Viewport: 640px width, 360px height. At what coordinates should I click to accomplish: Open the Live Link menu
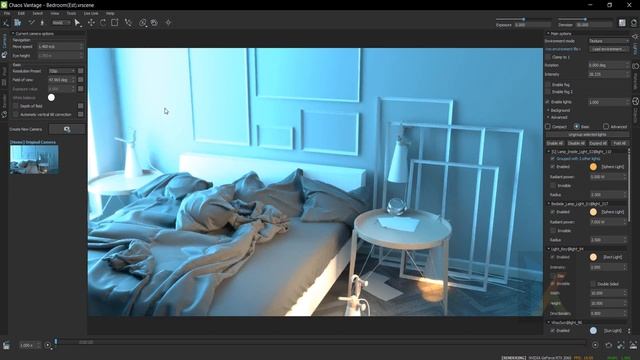click(91, 13)
